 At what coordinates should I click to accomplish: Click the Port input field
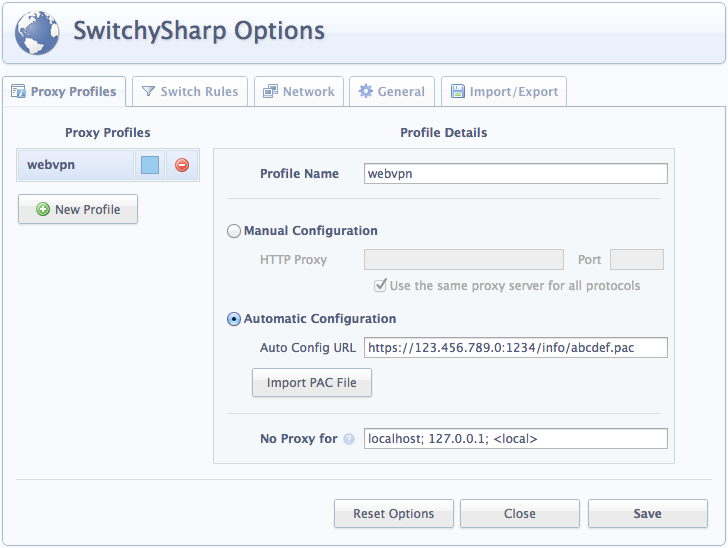[637, 260]
